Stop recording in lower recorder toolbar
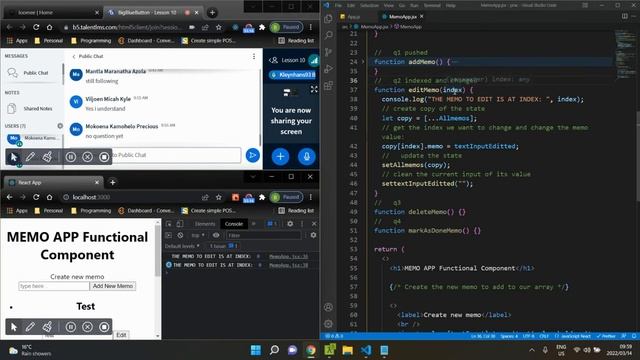 [x=104, y=327]
